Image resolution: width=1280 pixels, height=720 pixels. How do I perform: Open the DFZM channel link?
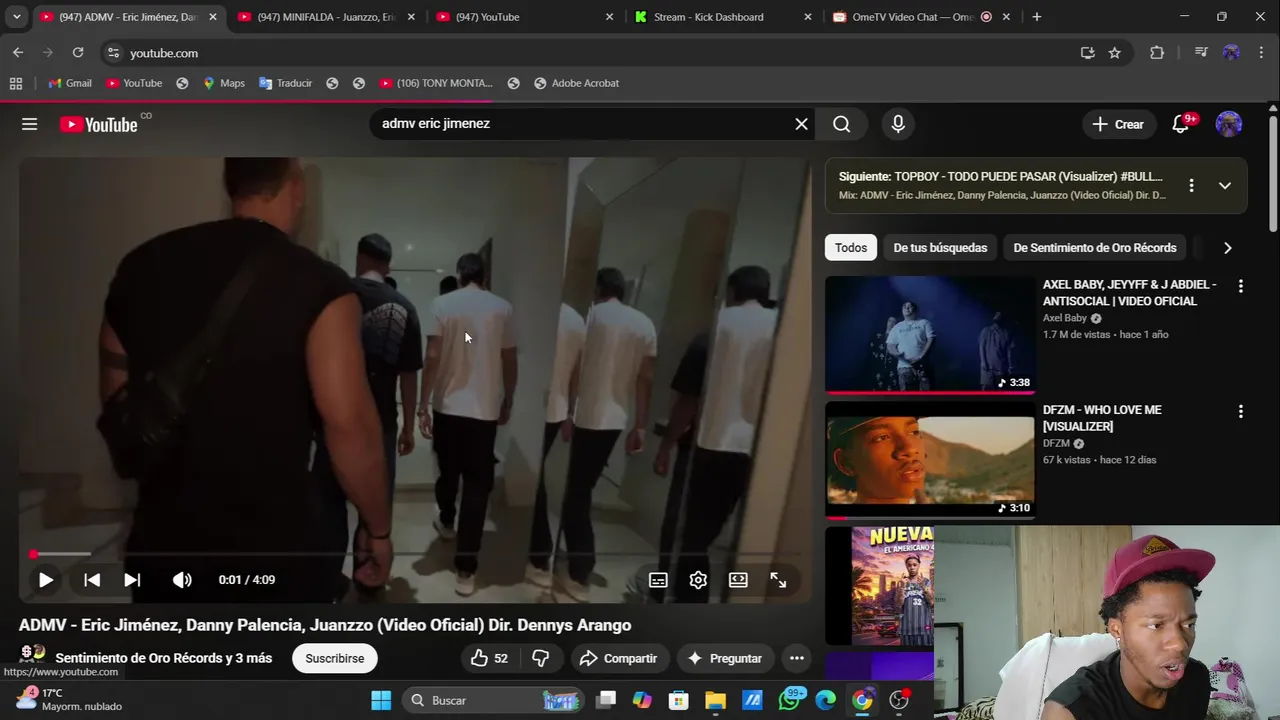[x=1056, y=443]
